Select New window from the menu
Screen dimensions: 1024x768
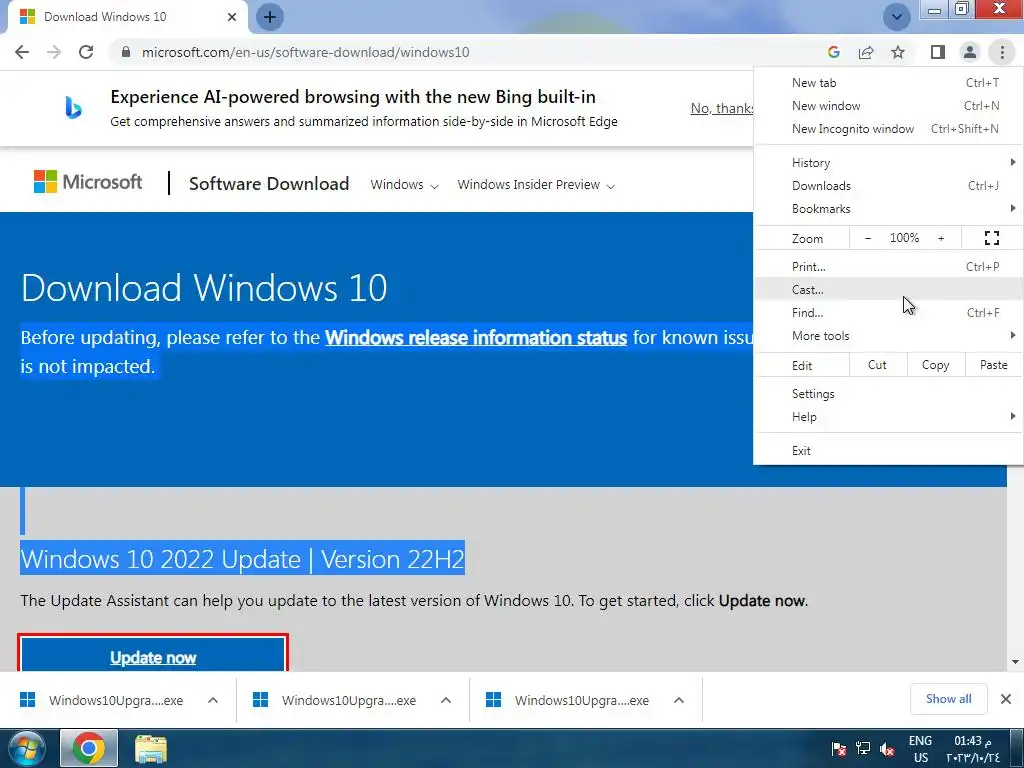pyautogui.click(x=889, y=106)
